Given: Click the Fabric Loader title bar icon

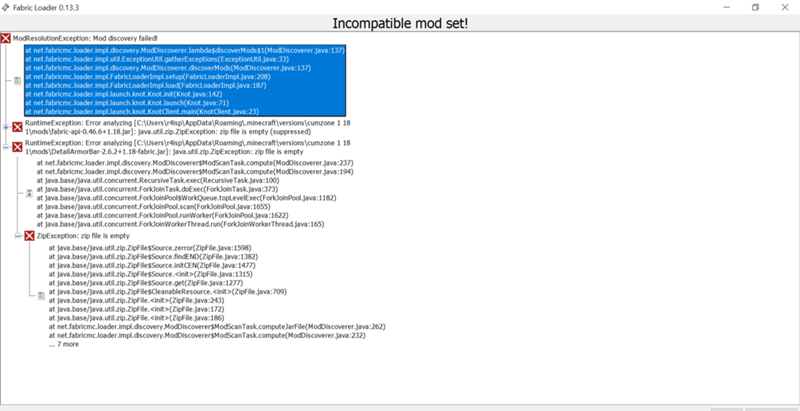Looking at the screenshot, I should [9, 7].
